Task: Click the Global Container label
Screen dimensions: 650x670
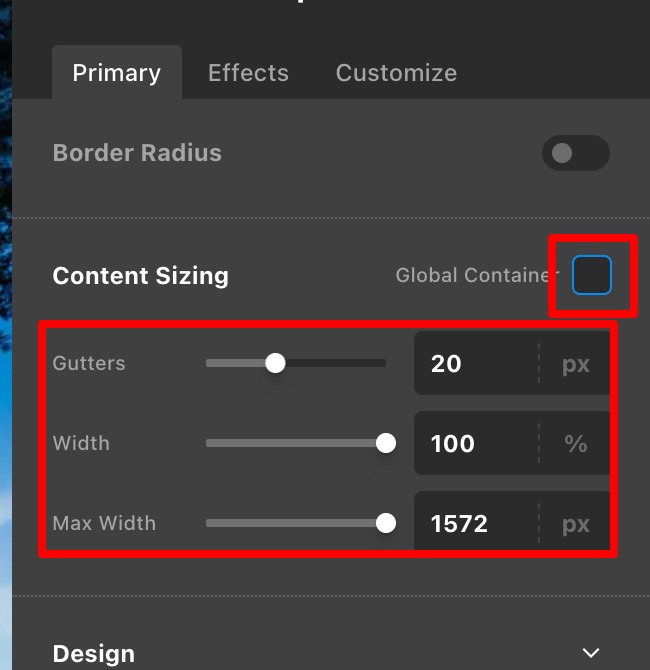Action: tap(477, 275)
